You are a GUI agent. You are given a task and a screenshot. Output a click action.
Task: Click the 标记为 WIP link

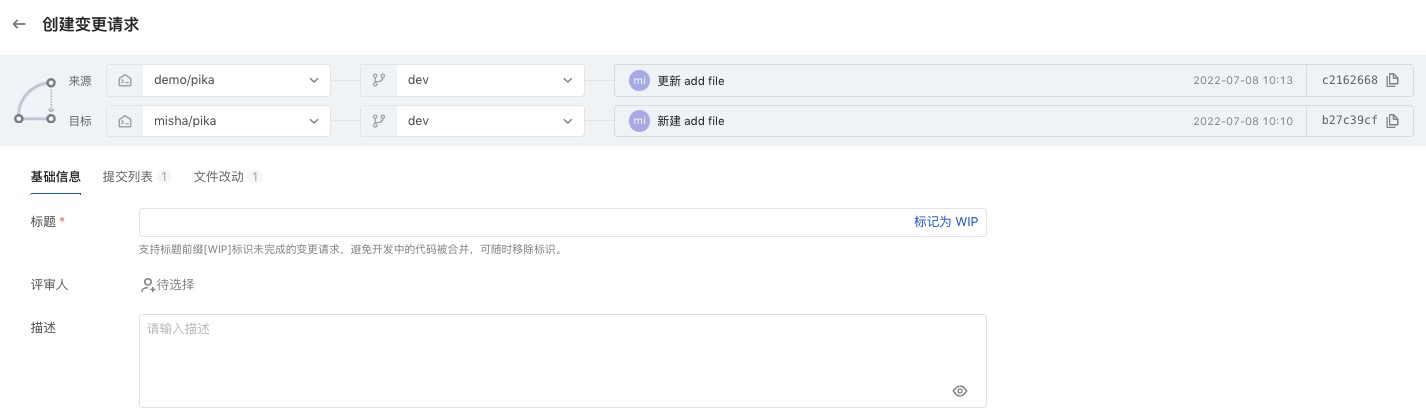[946, 222]
